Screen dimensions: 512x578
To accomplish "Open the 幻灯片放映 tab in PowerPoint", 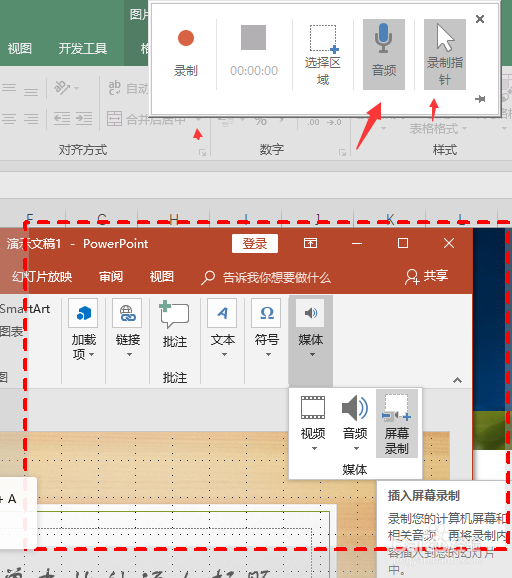I will (42, 276).
